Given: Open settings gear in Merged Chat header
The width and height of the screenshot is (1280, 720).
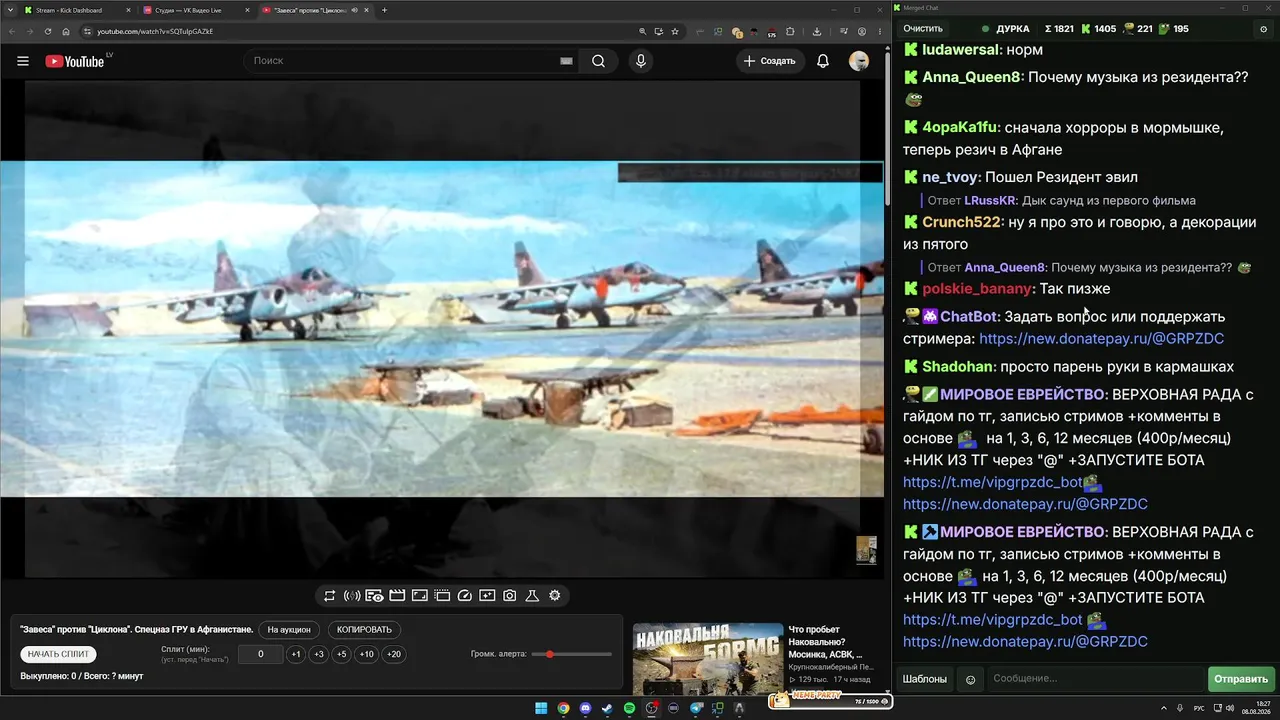Looking at the screenshot, I should 1263,29.
